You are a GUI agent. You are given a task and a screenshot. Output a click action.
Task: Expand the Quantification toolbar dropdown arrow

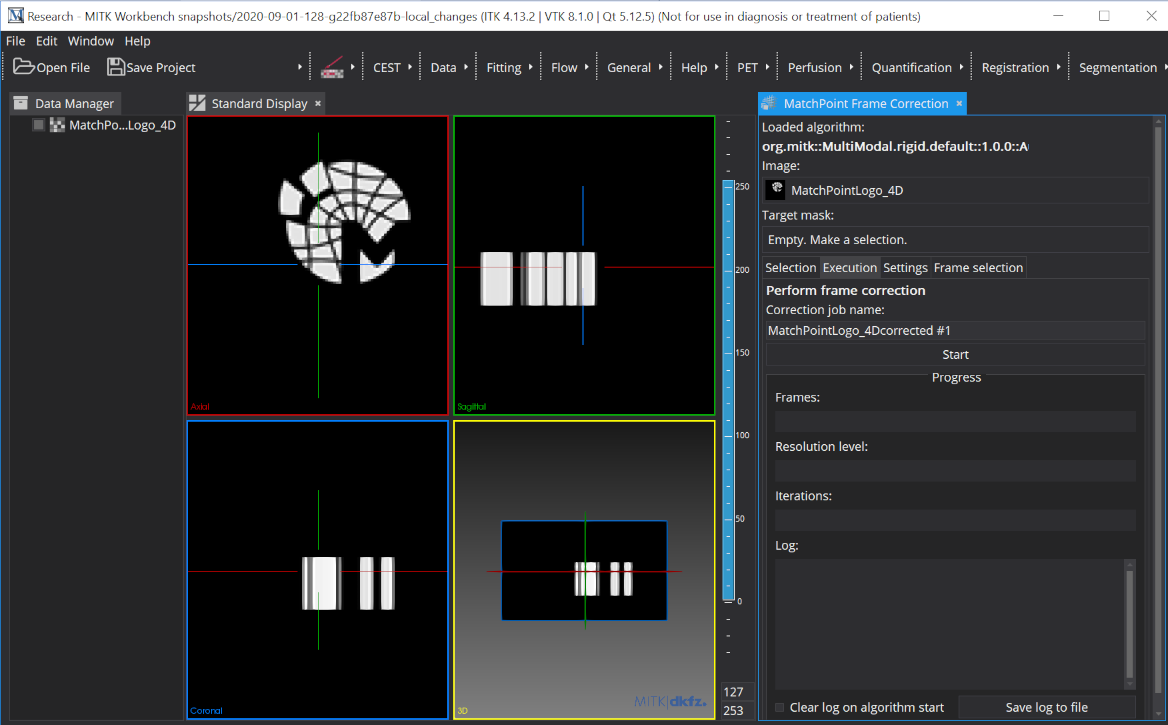pos(961,67)
